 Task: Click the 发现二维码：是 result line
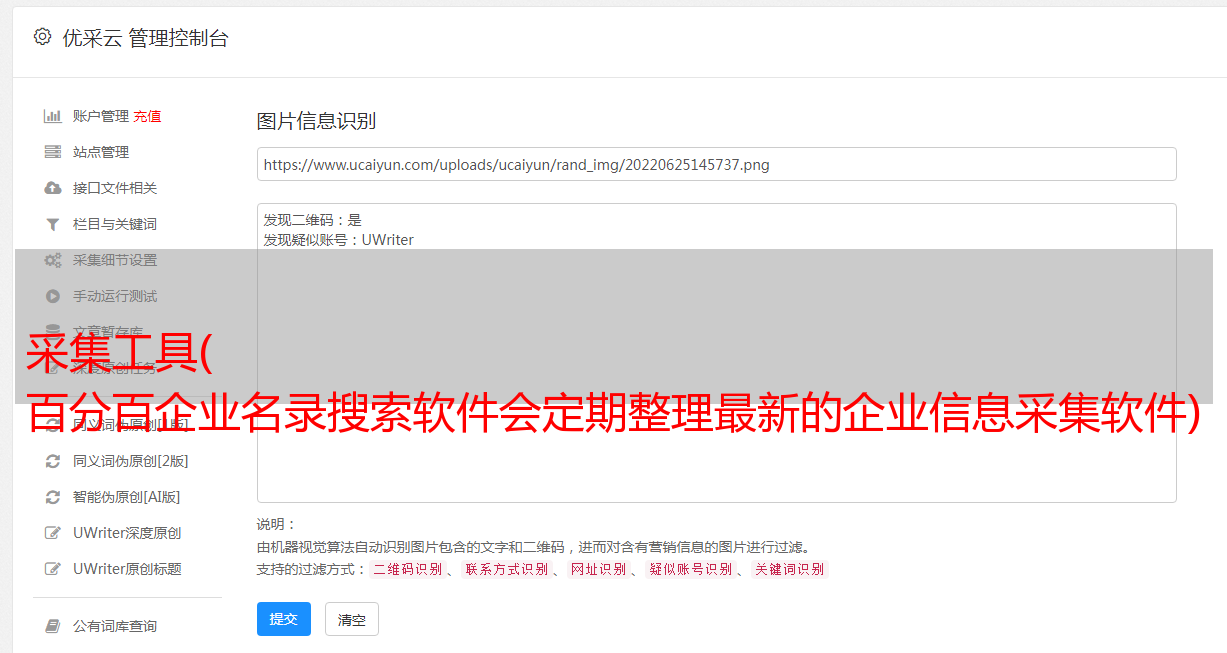point(313,220)
